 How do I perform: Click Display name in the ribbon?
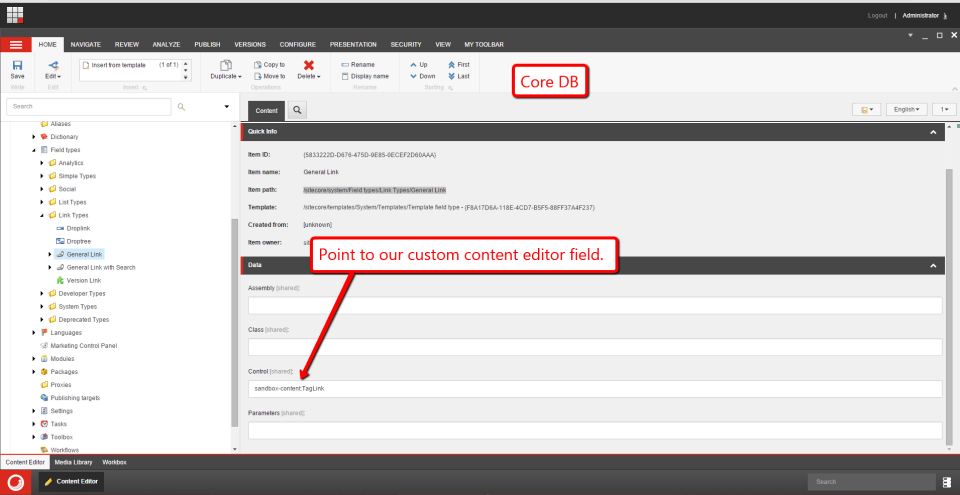click(365, 77)
